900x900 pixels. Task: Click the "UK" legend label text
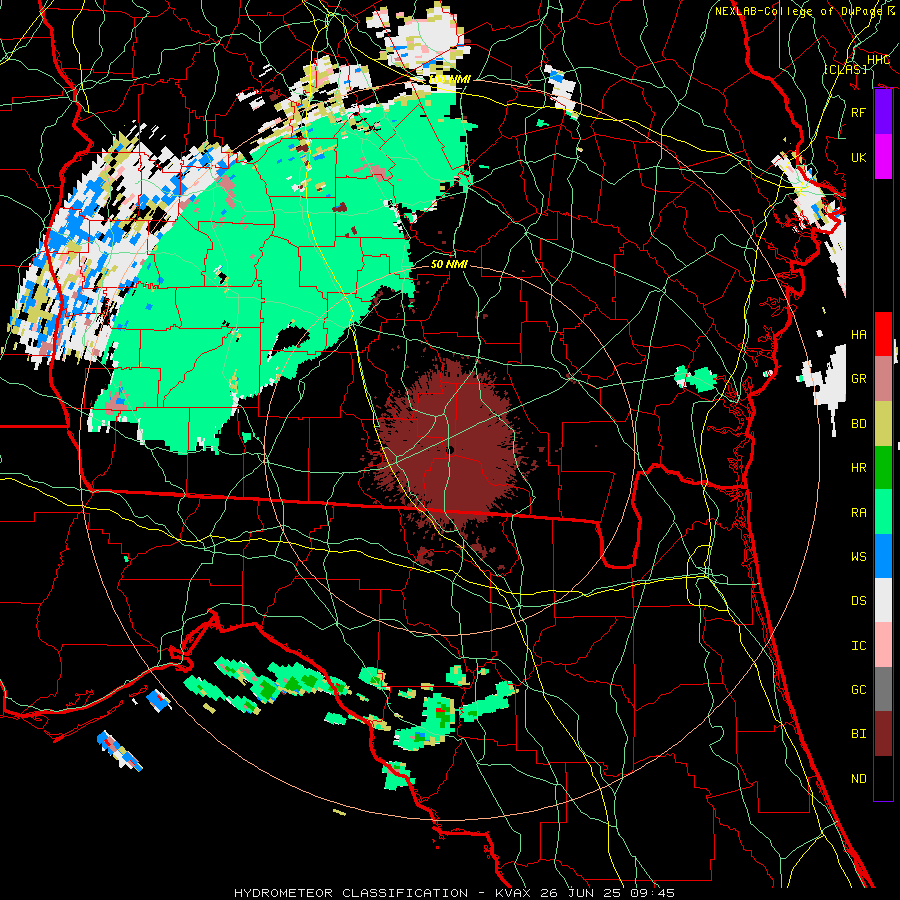pos(859,157)
